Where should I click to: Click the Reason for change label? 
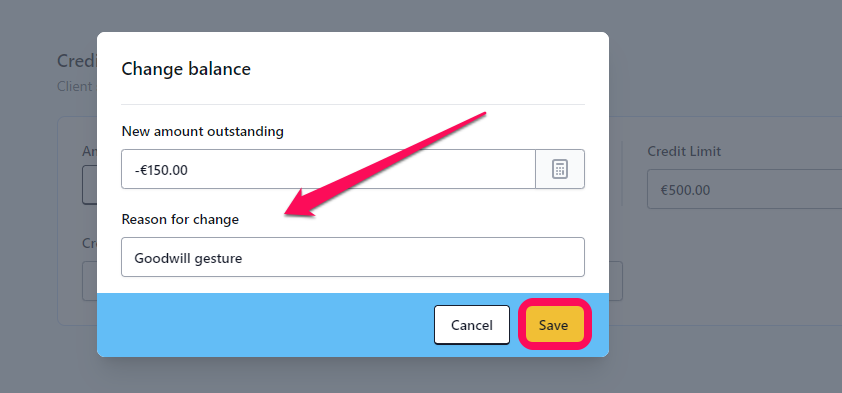[180, 220]
